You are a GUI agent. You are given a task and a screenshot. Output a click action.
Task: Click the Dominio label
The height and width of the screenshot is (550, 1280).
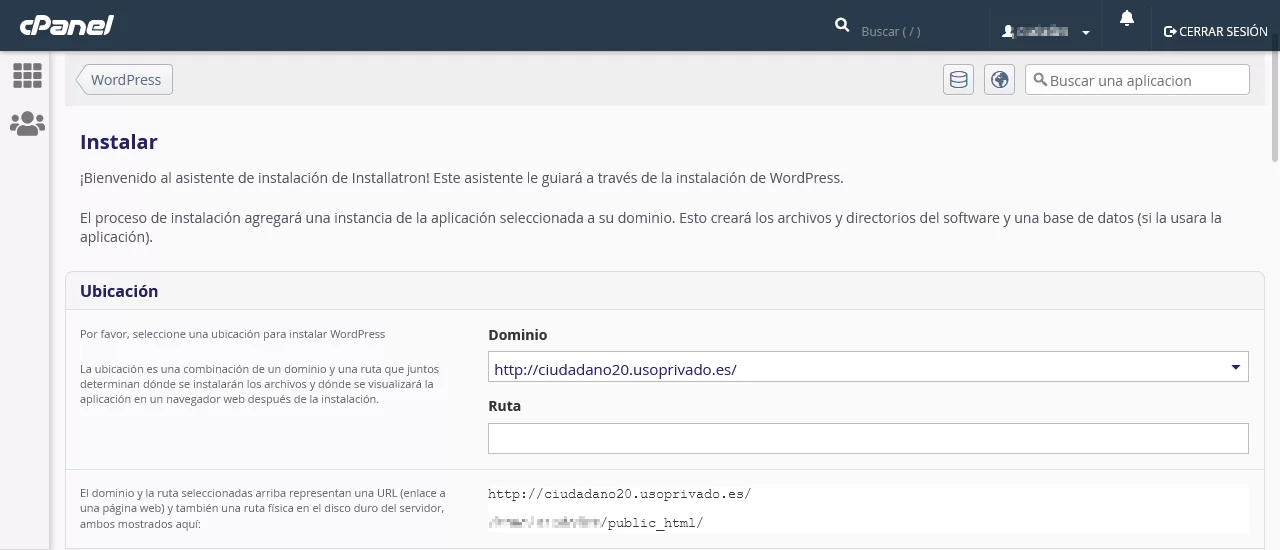[518, 335]
